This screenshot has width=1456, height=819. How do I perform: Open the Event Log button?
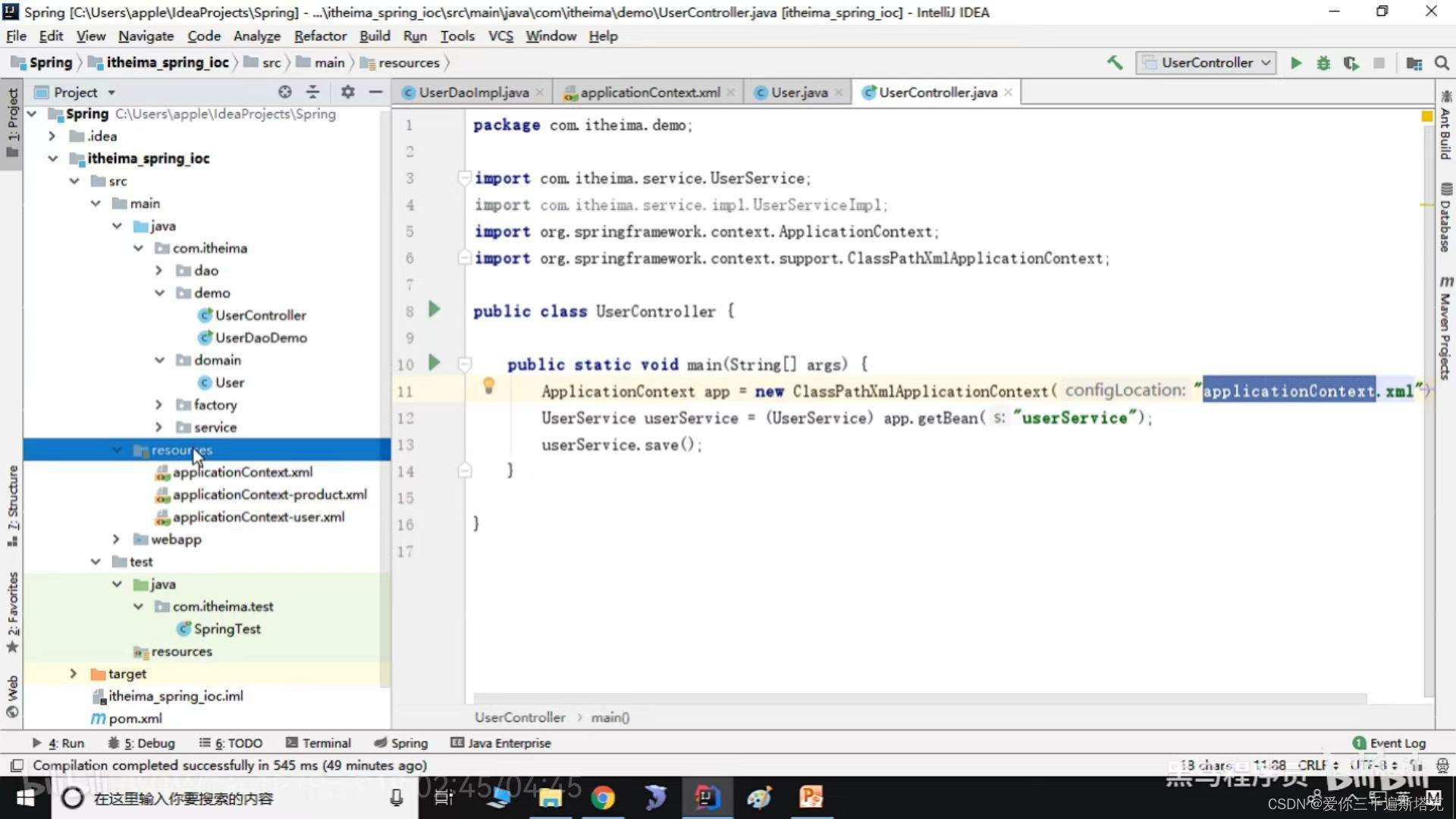[1389, 743]
